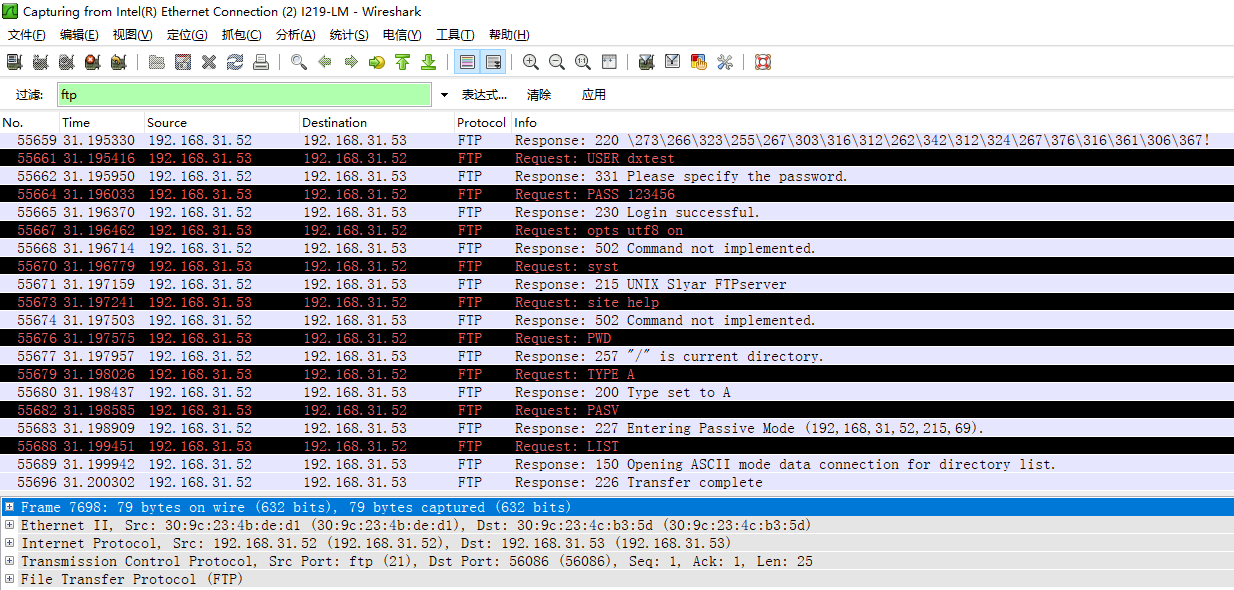Go back in packet history arrow
1234x590 pixels.
(325, 62)
